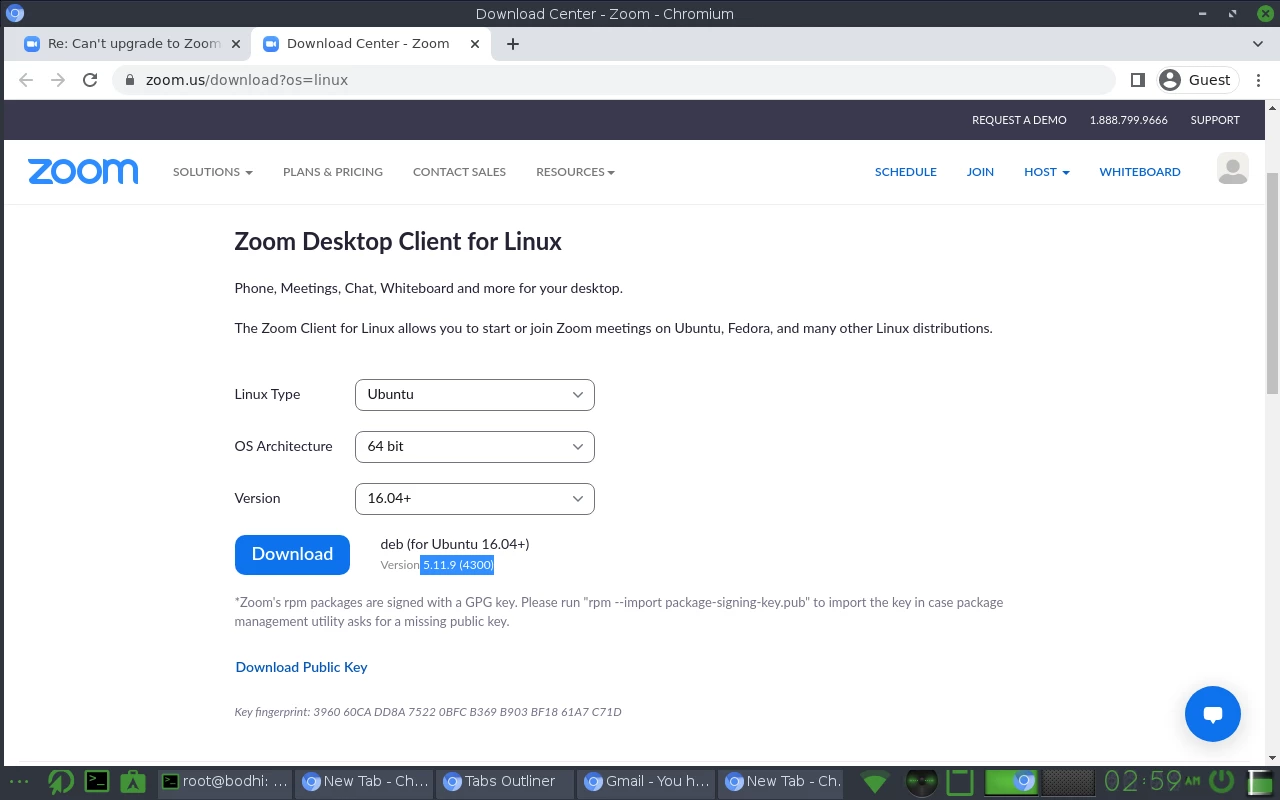
Task: Open the round audio mixer tray icon
Action: [921, 782]
